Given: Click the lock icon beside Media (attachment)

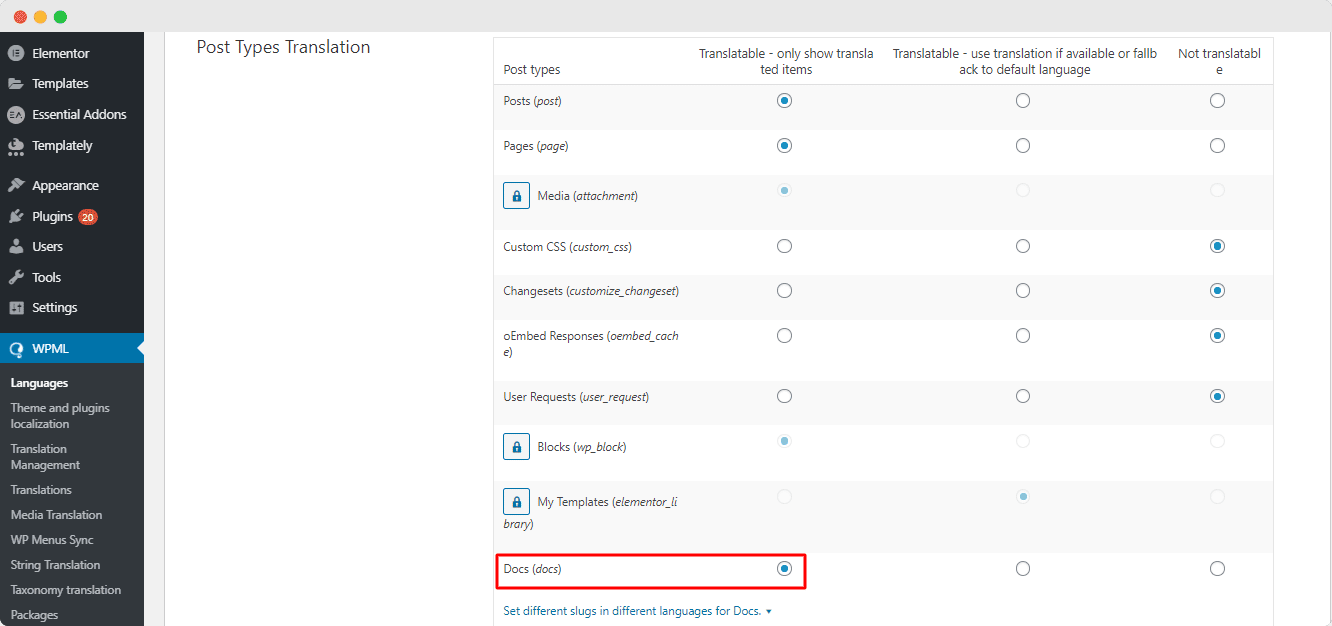Looking at the screenshot, I should tap(516, 195).
